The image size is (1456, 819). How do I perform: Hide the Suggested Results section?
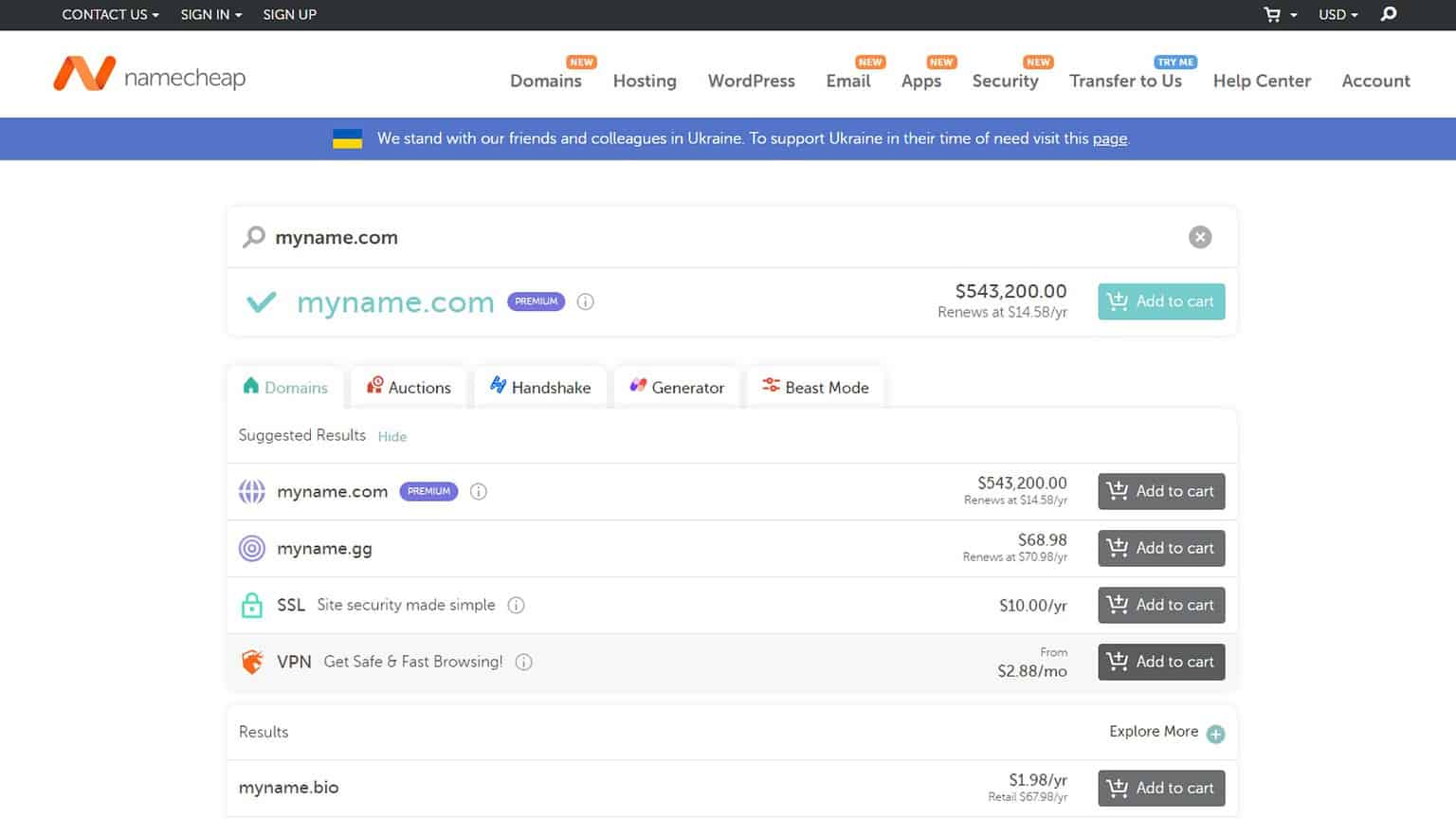[x=392, y=437]
